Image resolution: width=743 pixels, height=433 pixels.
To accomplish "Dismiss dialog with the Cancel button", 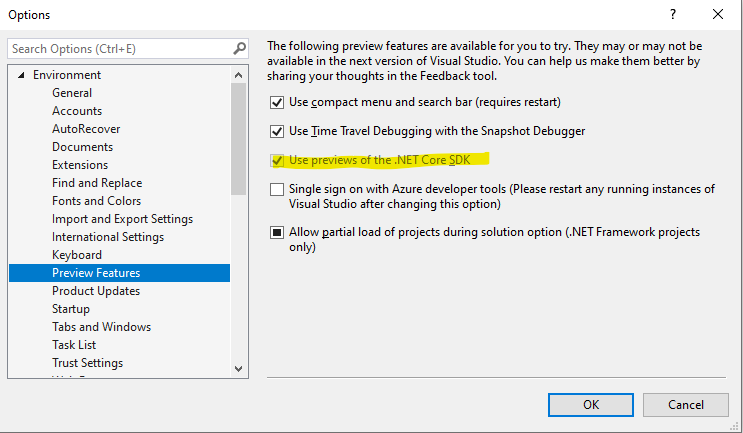I will pos(686,405).
